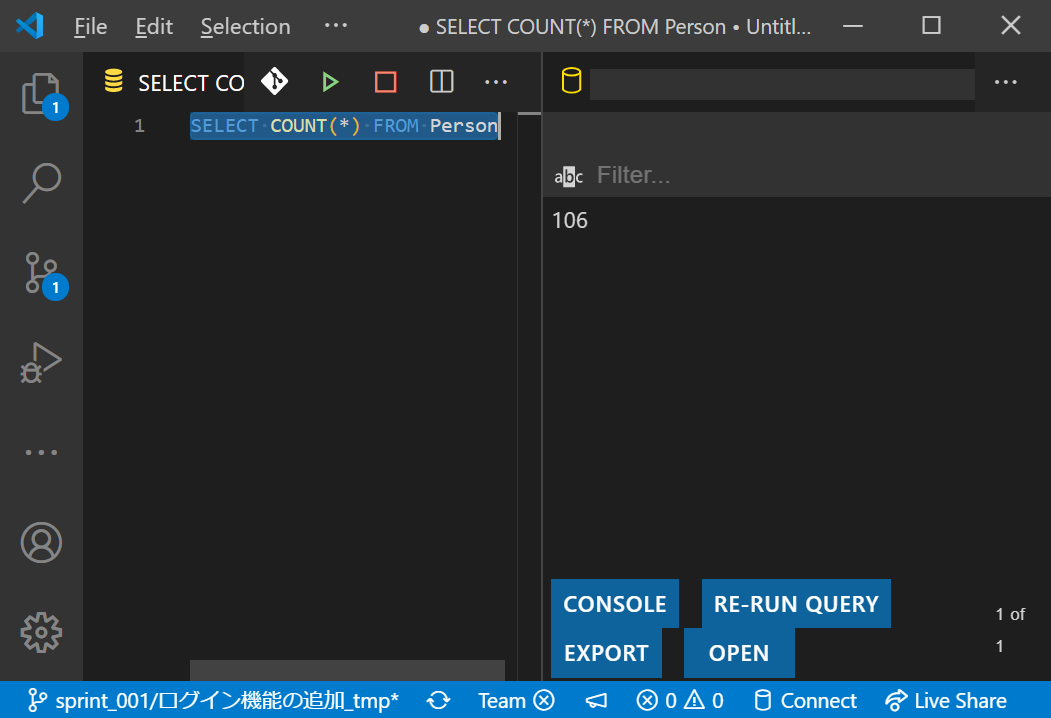The image size is (1051, 718).
Task: Open the File menu
Action: tap(90, 27)
